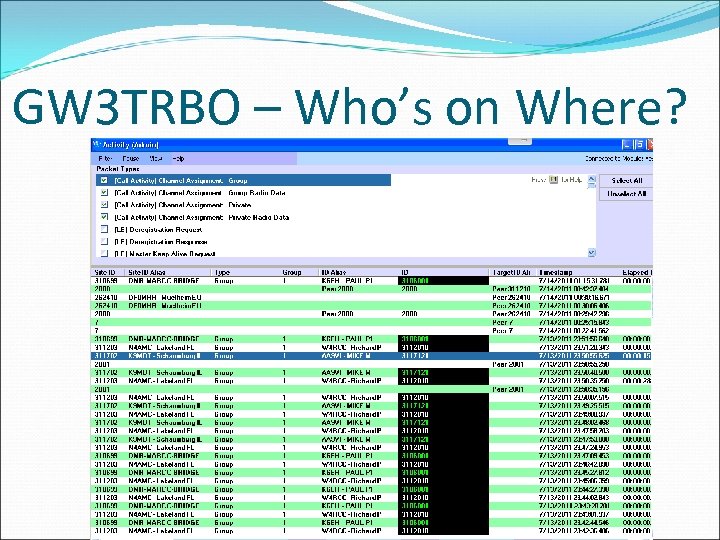Click the GW3TRBO – Who's on Where? slide title
This screenshot has height=540, width=720.
350,107
